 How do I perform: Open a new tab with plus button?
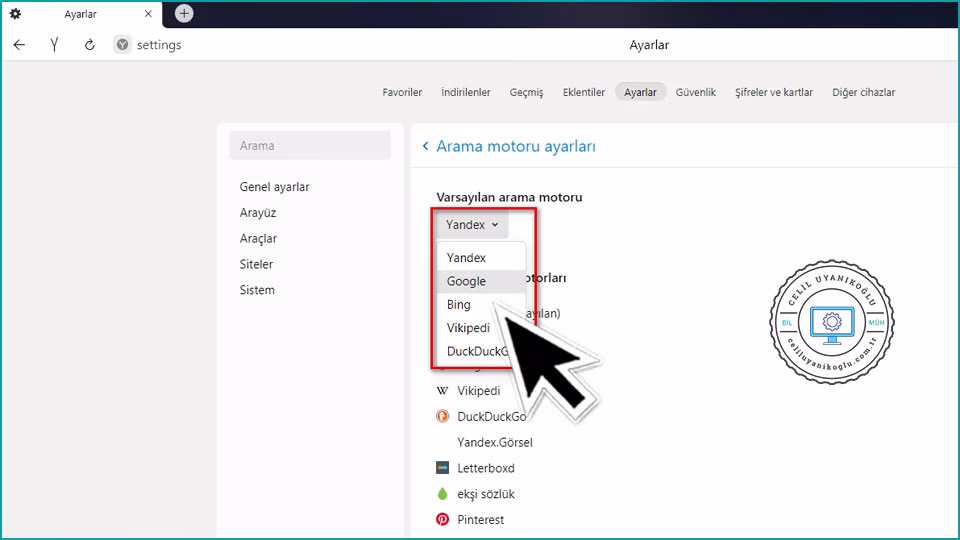[x=184, y=13]
